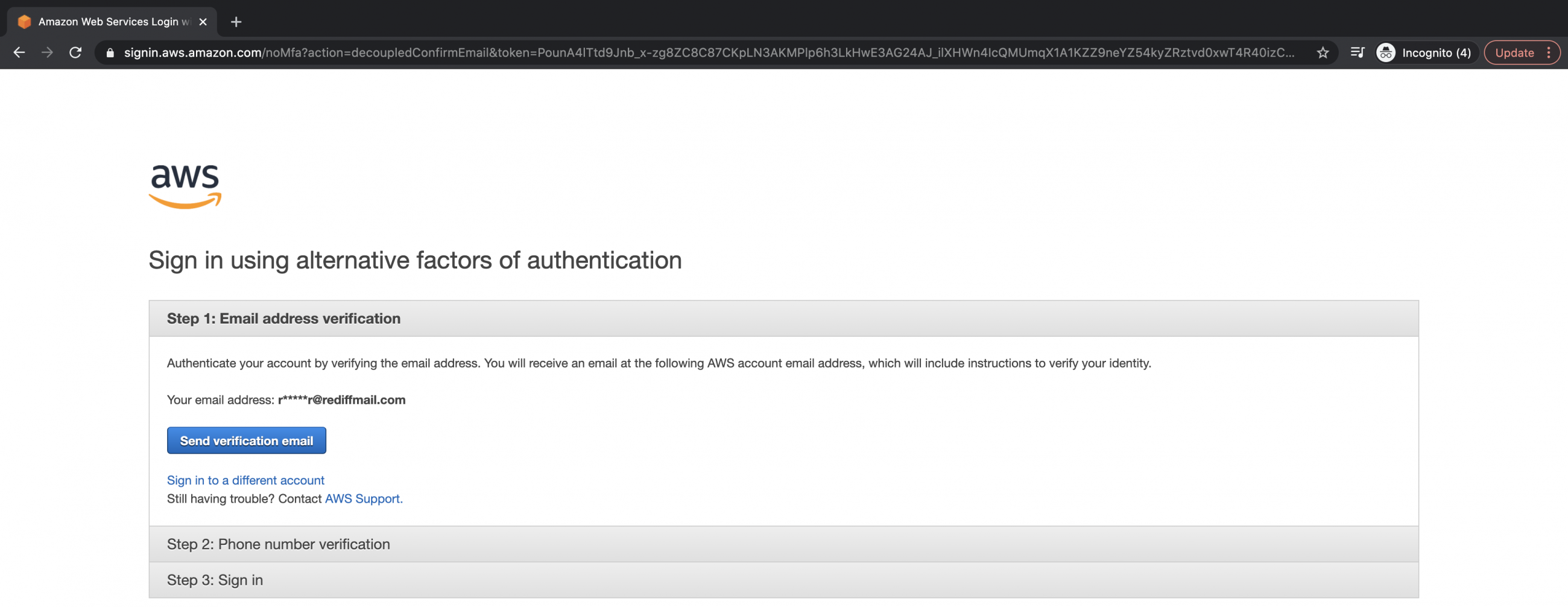Screen dimensions: 1568x607
Task: Click the media controls icon in toolbar
Action: tap(1358, 53)
